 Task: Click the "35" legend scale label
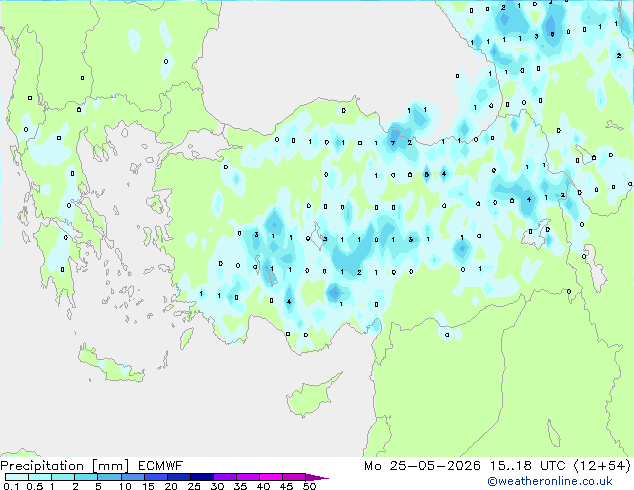click(240, 486)
